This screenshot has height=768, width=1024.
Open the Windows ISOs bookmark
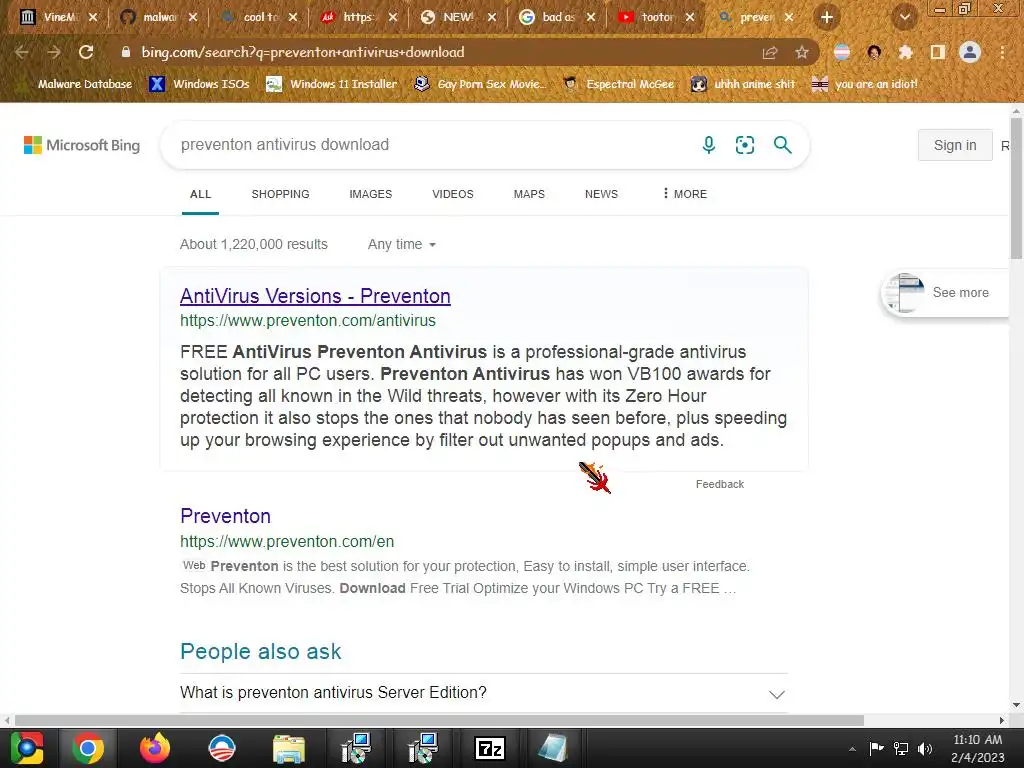tap(199, 84)
